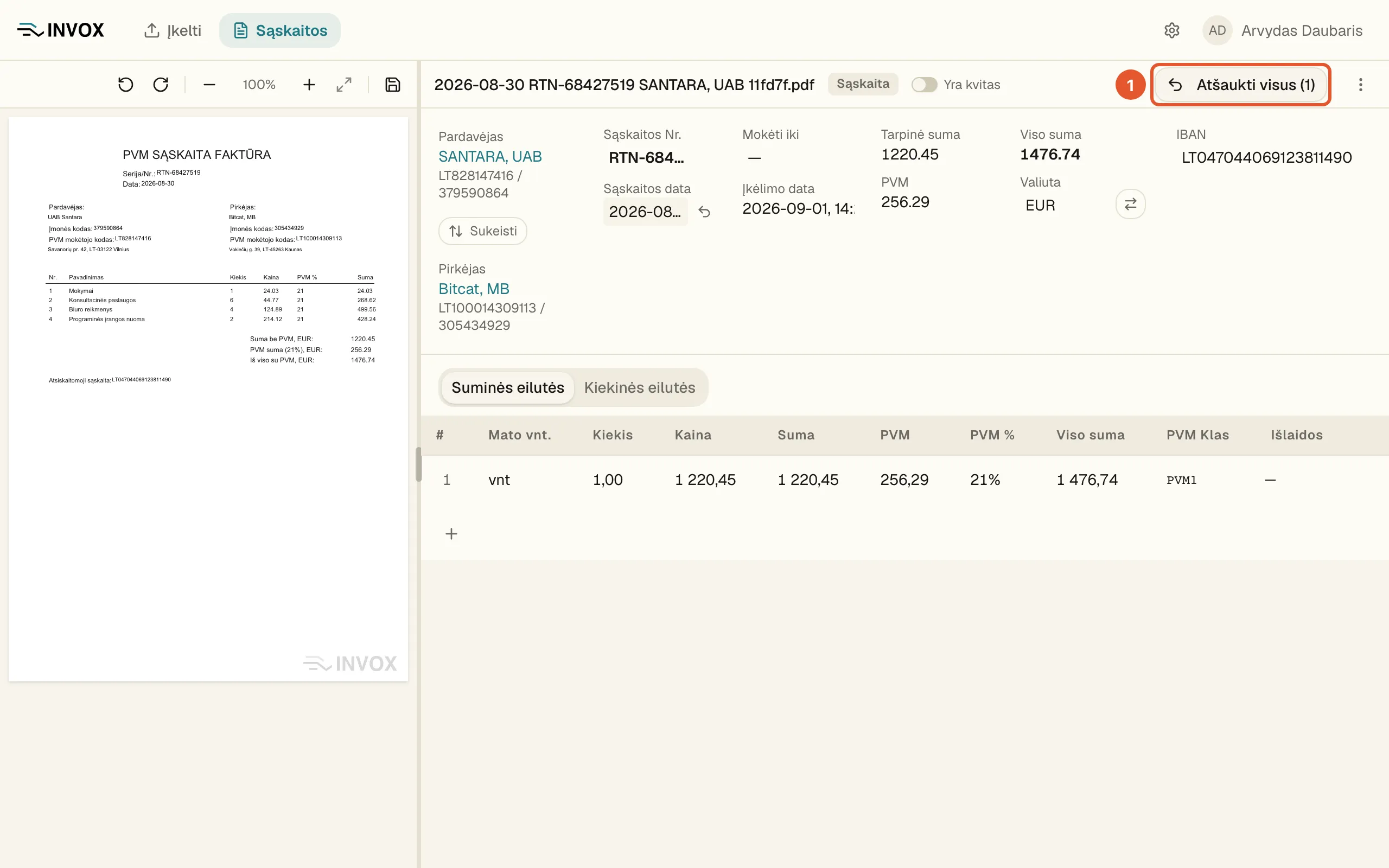The image size is (1389, 868).
Task: Zoom out the PDF preview
Action: 209,85
